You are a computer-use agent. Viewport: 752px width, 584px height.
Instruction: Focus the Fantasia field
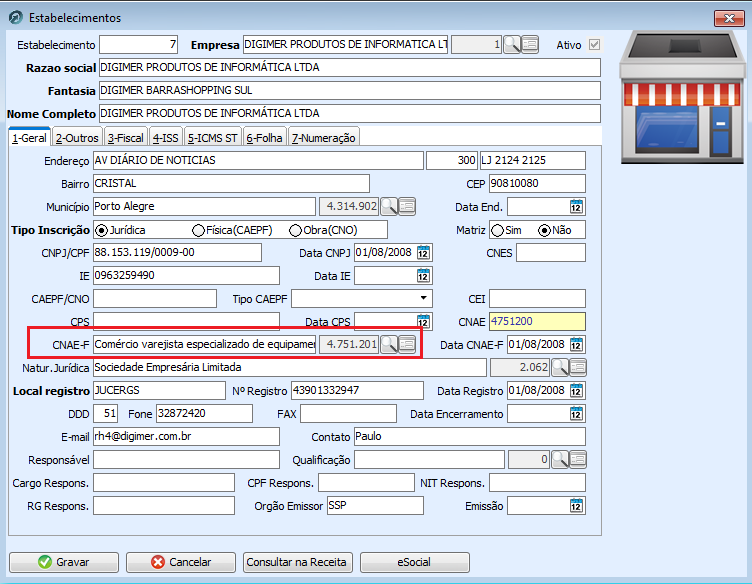350,91
